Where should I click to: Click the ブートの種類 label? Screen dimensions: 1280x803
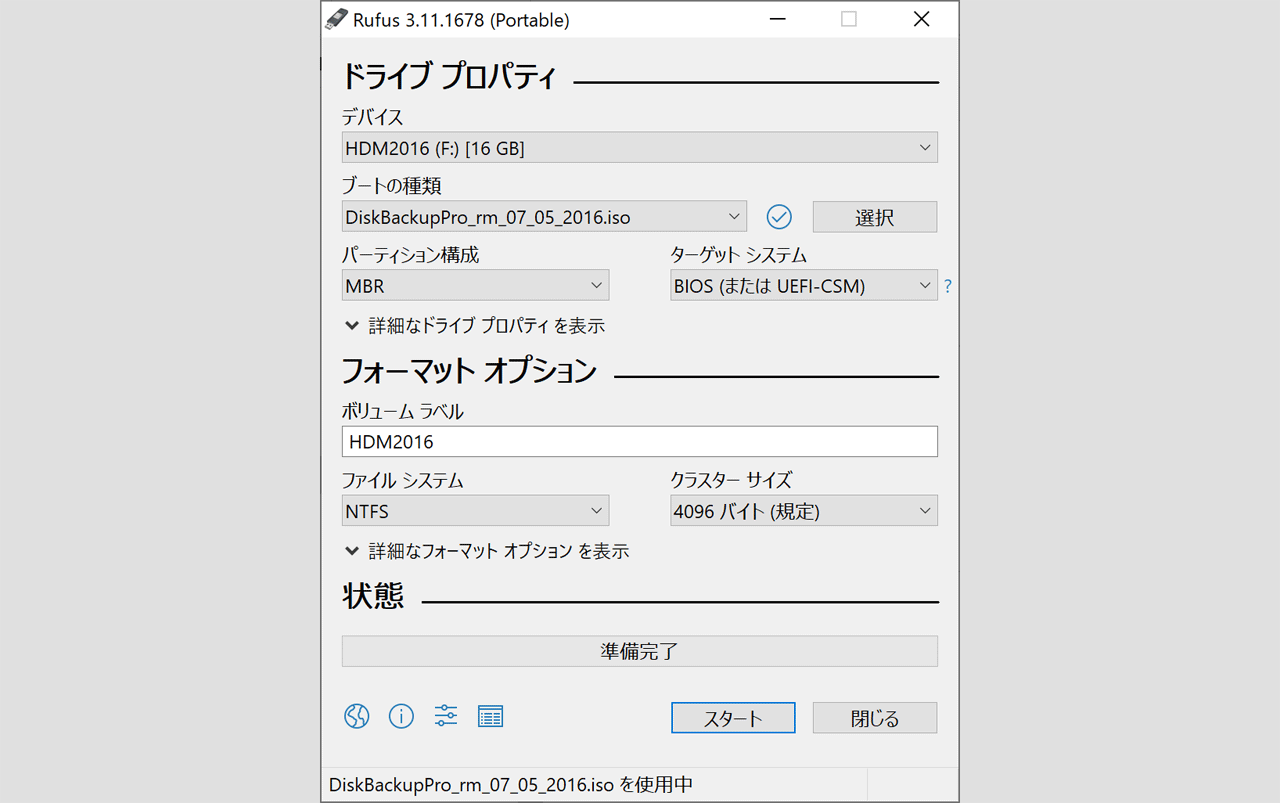click(x=391, y=185)
